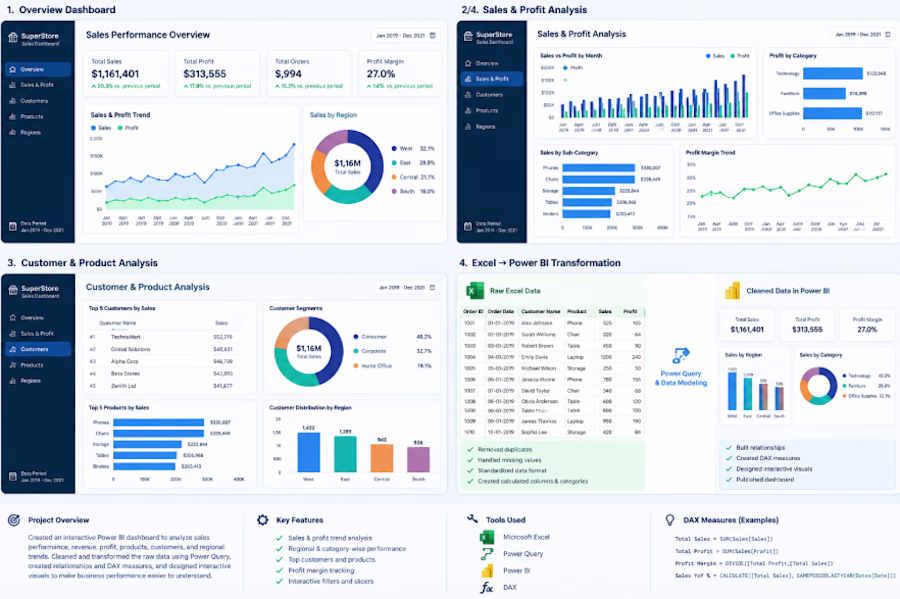Image resolution: width=900 pixels, height=599 pixels.
Task: Click checkmark next to Removed duplicates
Action: pos(470,449)
